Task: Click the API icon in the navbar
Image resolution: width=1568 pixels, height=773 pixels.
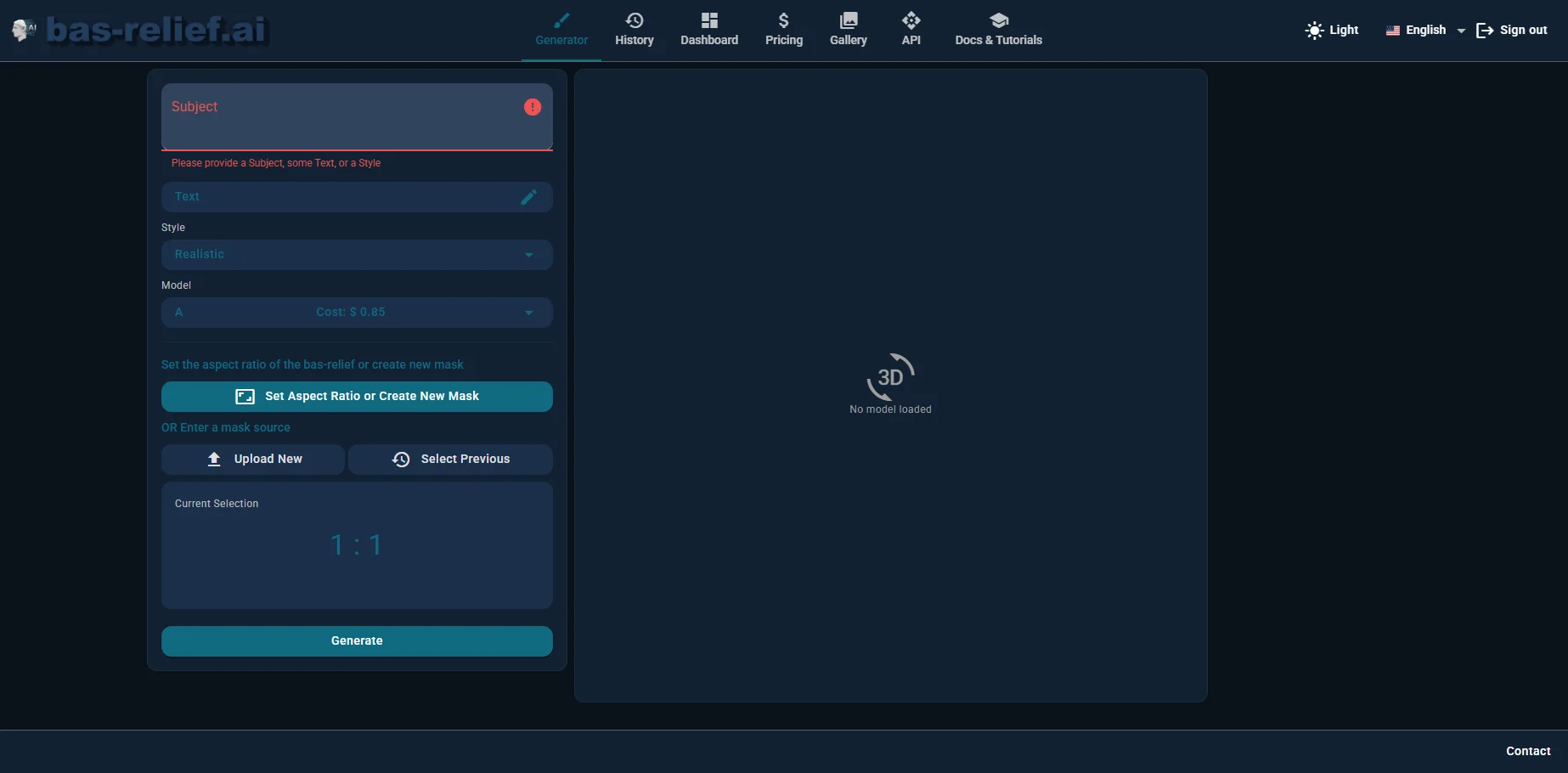Action: [x=911, y=20]
